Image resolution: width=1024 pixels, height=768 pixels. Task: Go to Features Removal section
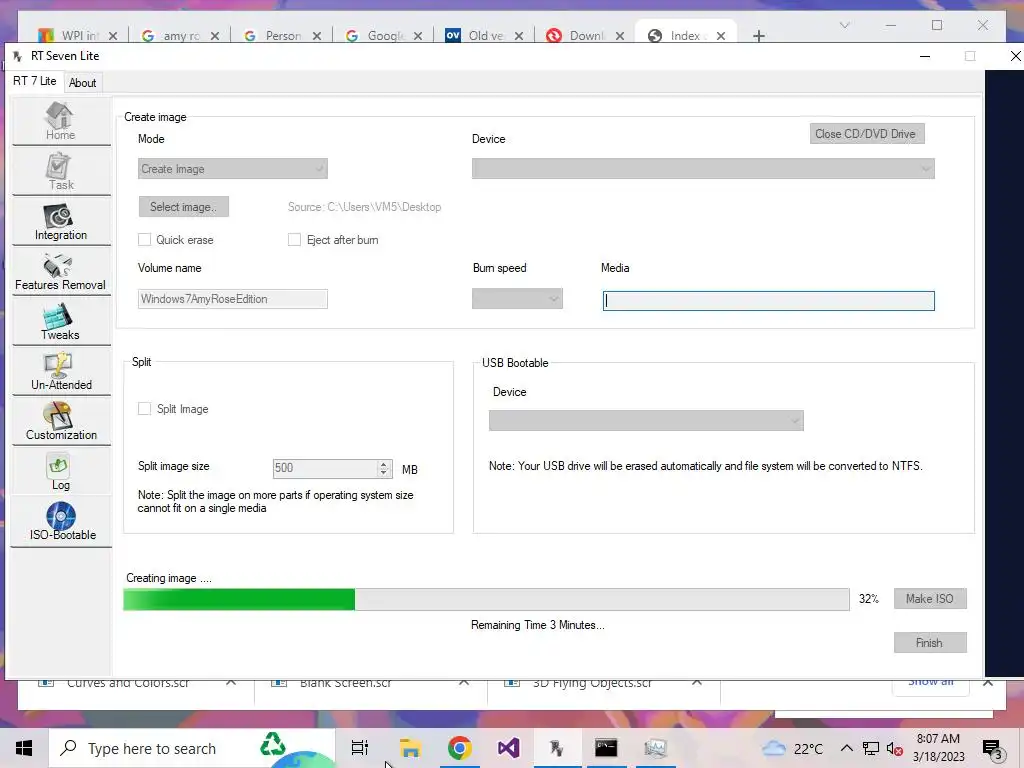pos(61,272)
